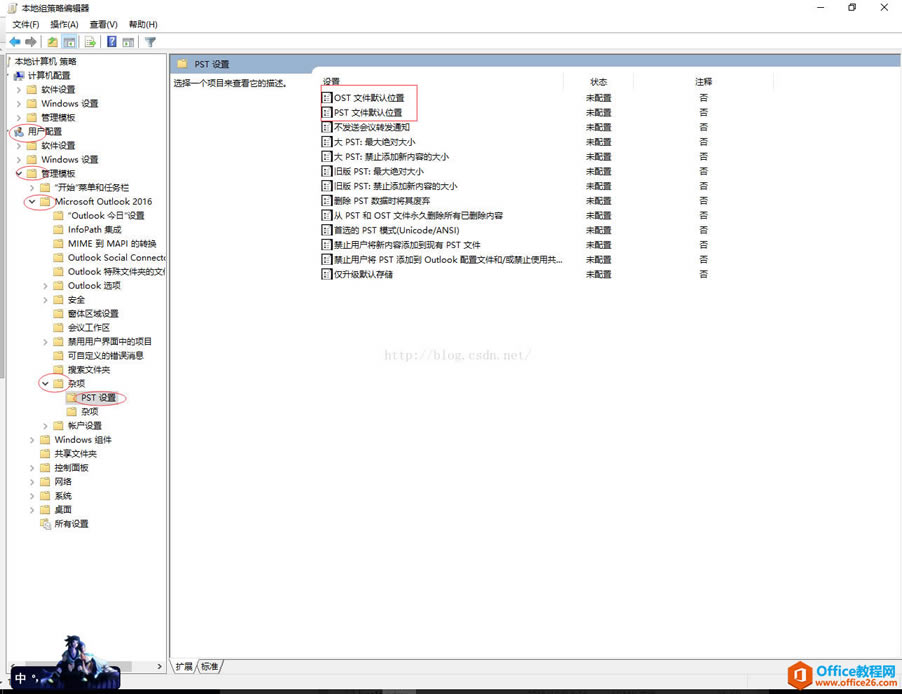Click the folder icon of InfoPath 集成
Screen dimensions: 902x694
pos(58,230)
